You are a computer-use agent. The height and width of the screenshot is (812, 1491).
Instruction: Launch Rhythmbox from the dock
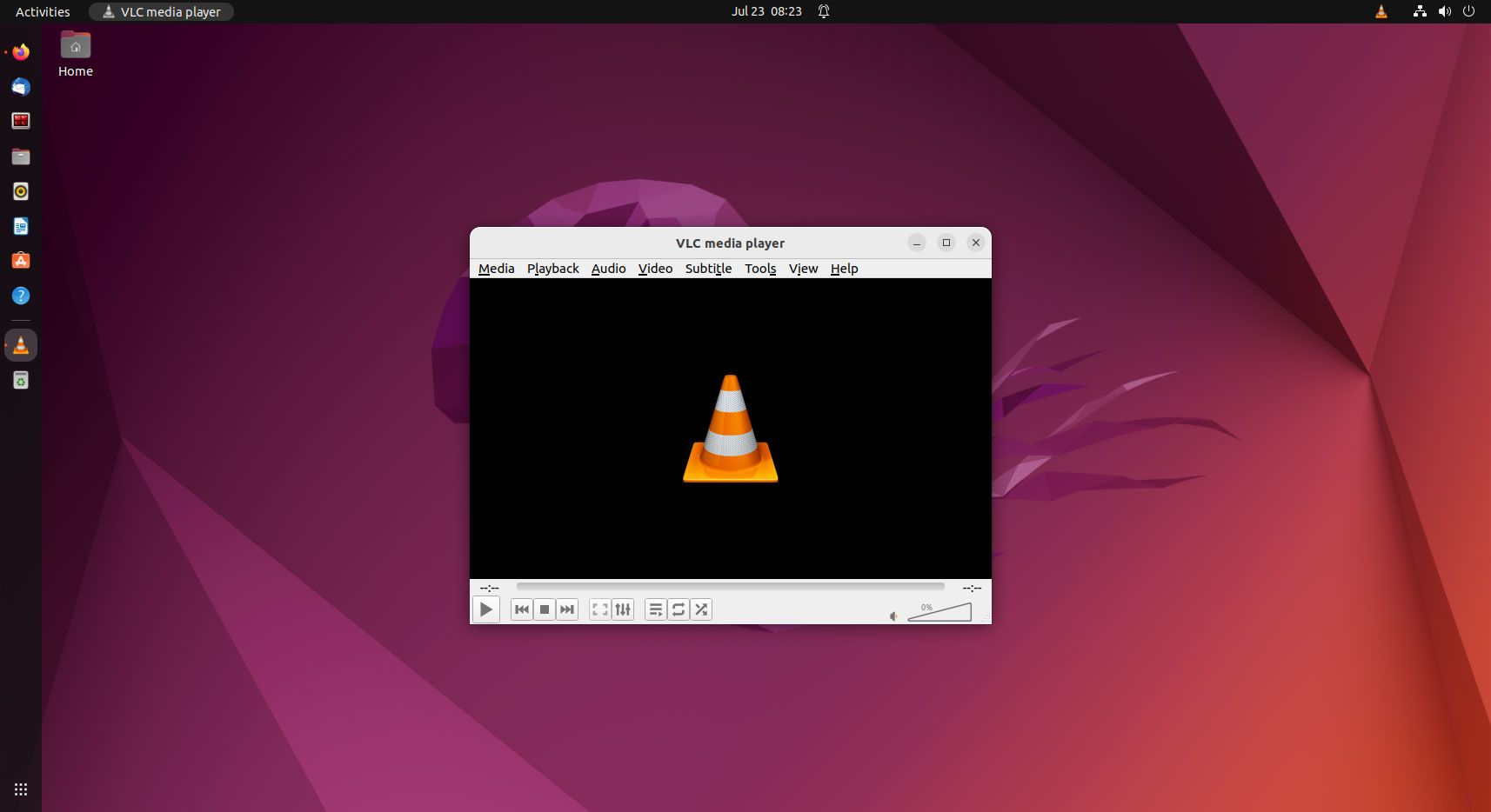coord(21,191)
